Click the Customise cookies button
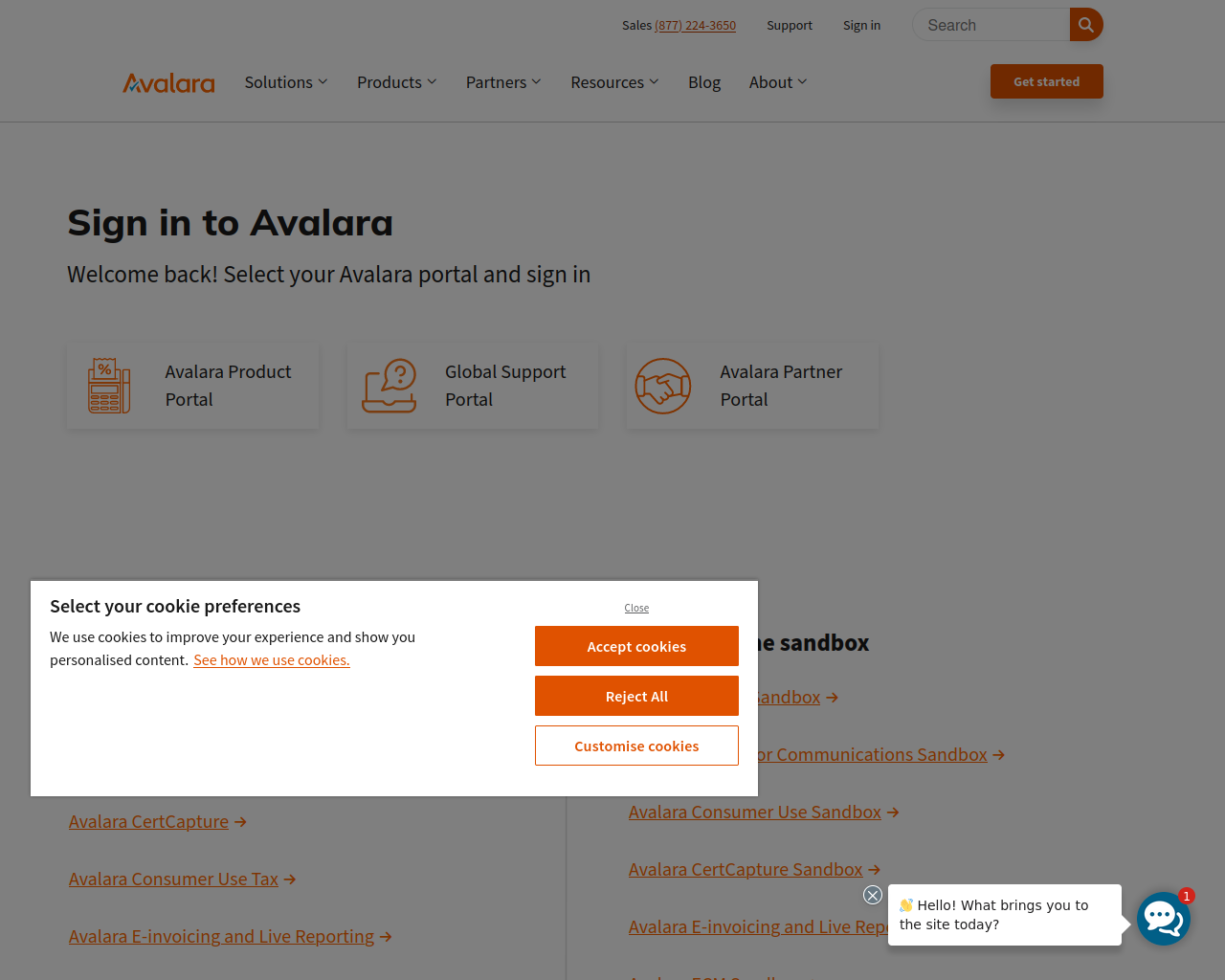This screenshot has height=980, width=1225. point(636,746)
